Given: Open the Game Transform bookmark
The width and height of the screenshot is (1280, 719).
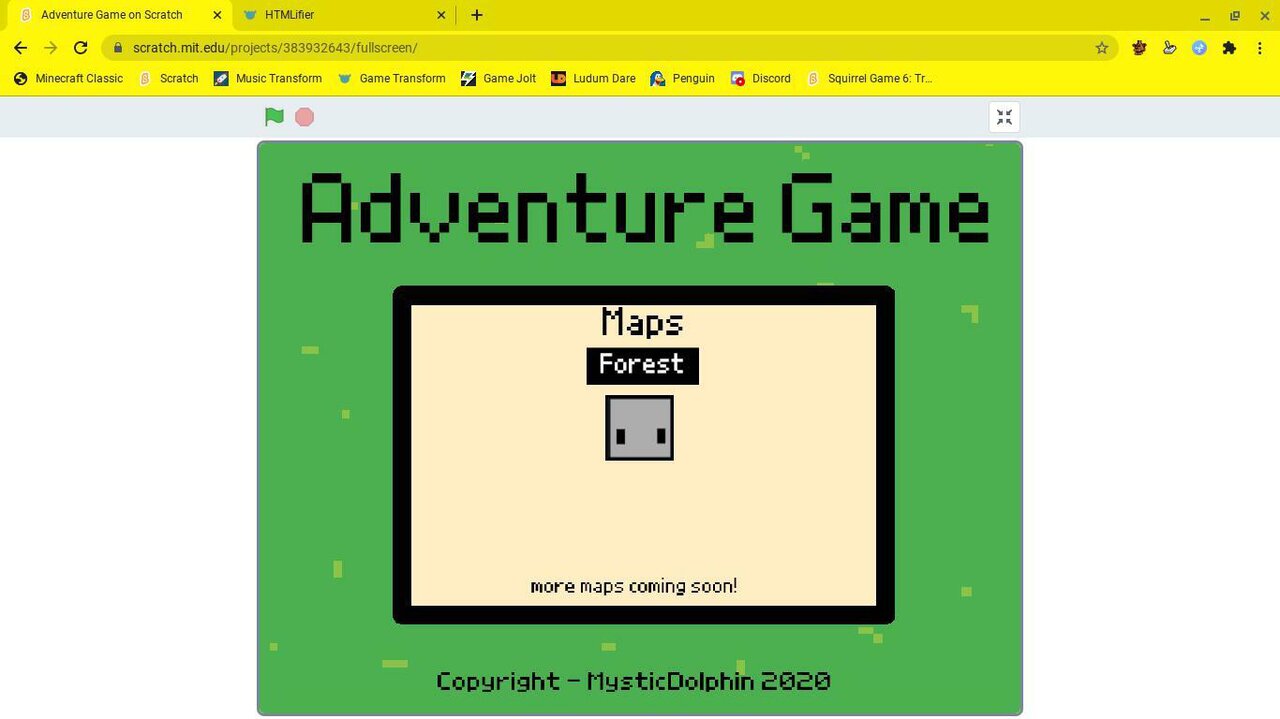Looking at the screenshot, I should click(x=391, y=78).
